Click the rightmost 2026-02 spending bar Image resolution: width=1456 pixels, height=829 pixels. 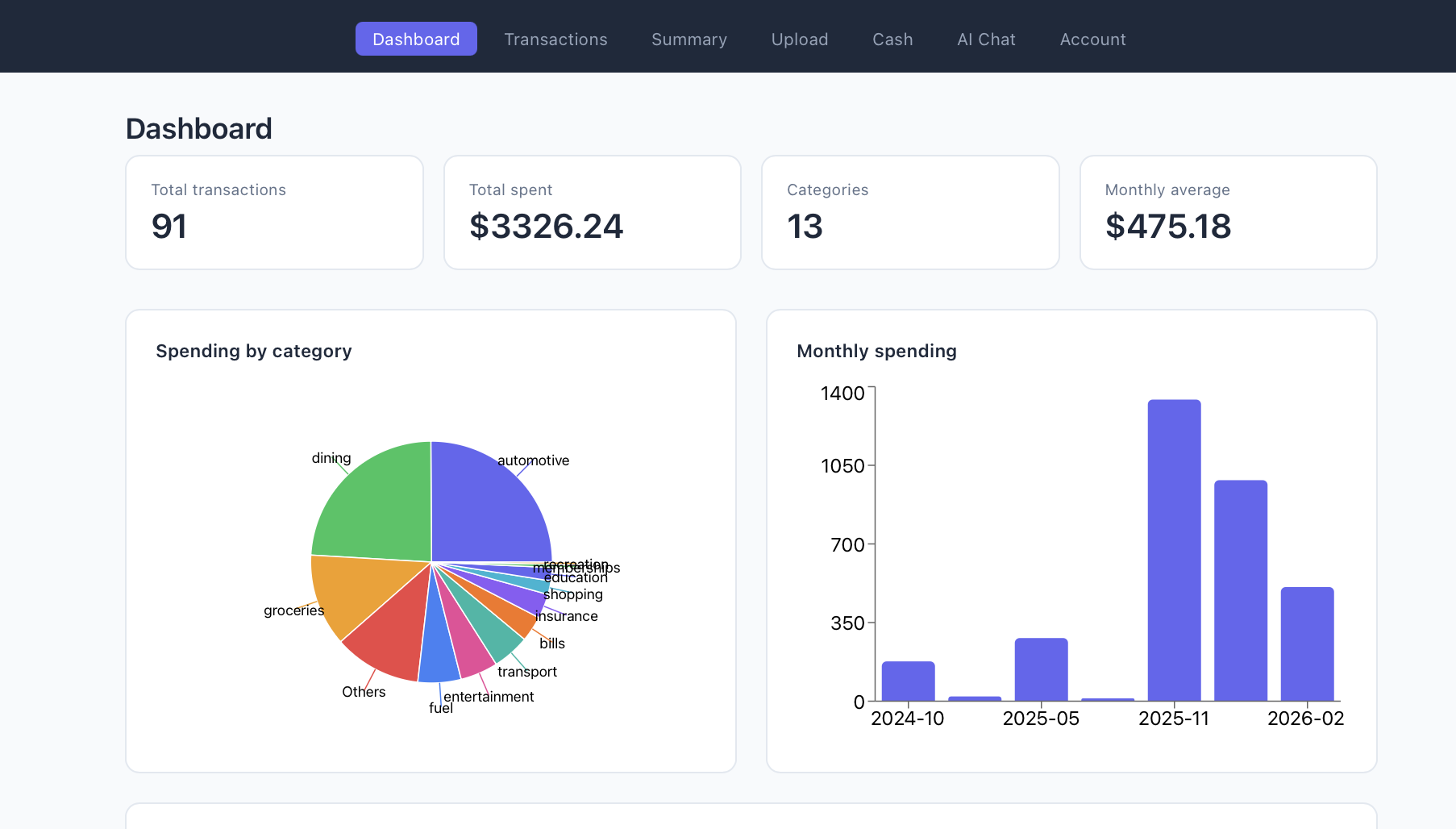(x=1307, y=644)
